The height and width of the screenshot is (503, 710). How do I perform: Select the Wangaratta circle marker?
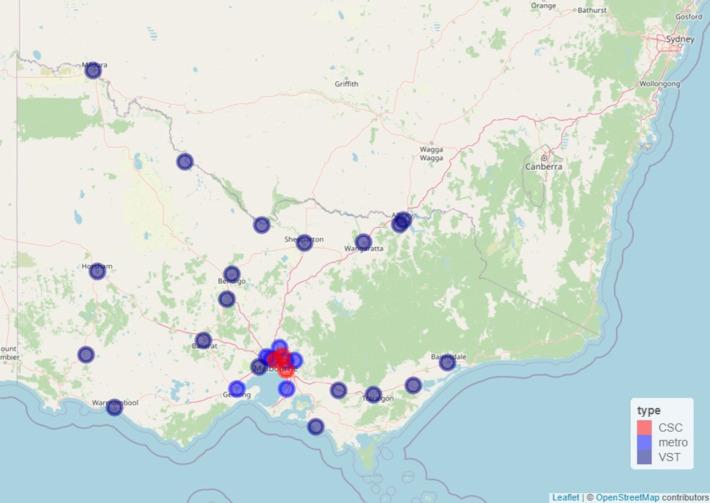point(363,242)
